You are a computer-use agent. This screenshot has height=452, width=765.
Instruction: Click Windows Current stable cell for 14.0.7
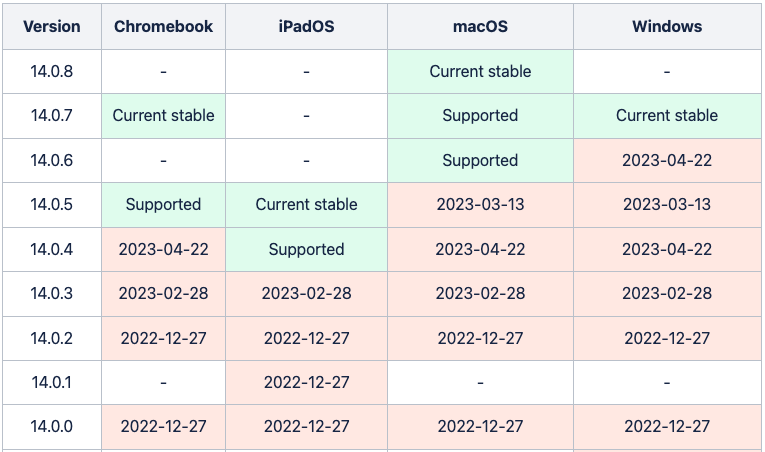coord(667,116)
